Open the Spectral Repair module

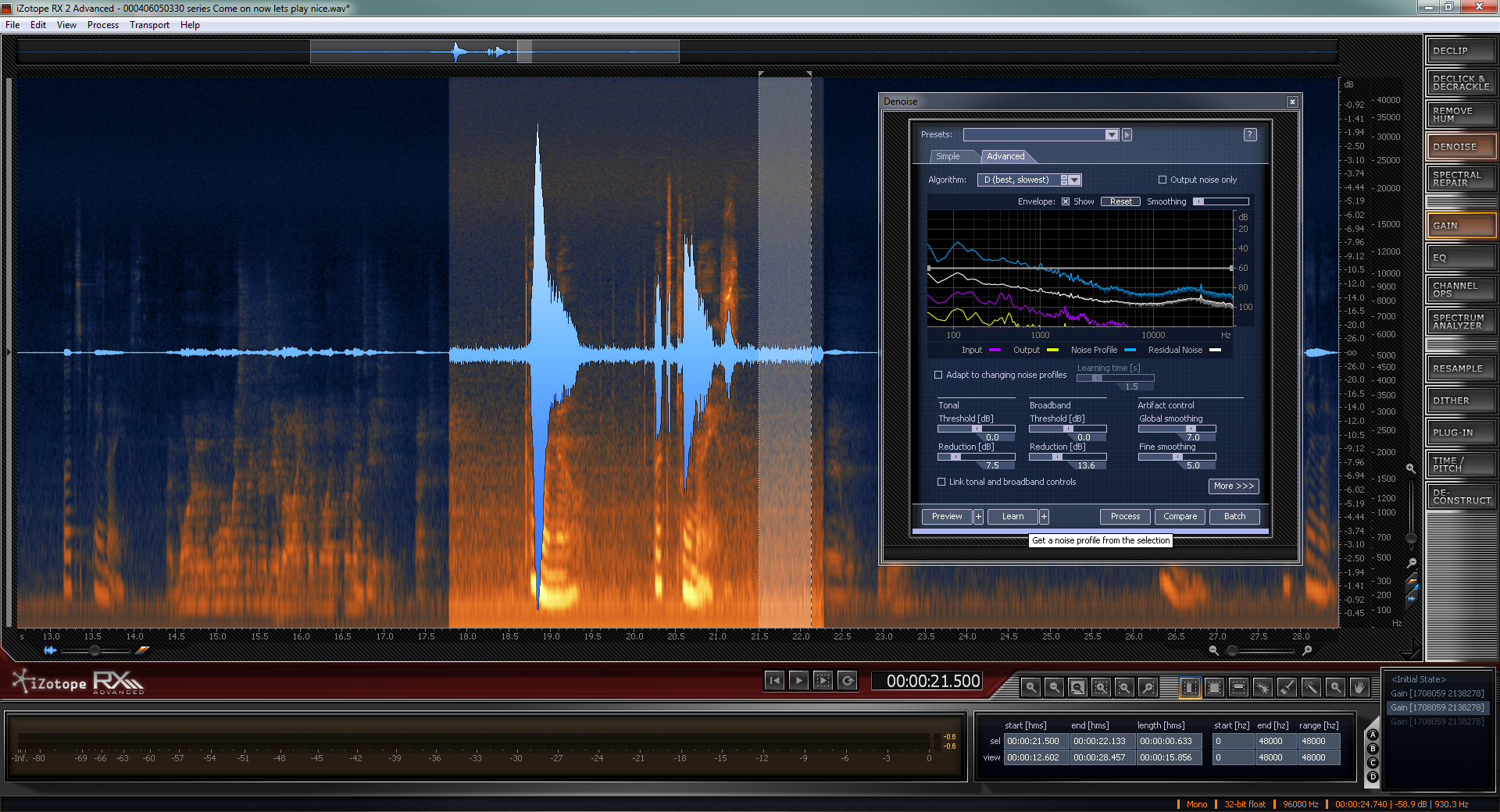(x=1461, y=179)
